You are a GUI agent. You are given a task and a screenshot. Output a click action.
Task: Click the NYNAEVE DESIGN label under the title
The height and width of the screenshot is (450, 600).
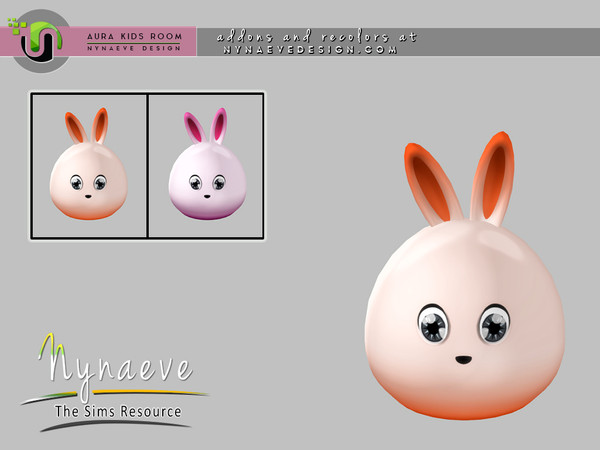point(135,48)
